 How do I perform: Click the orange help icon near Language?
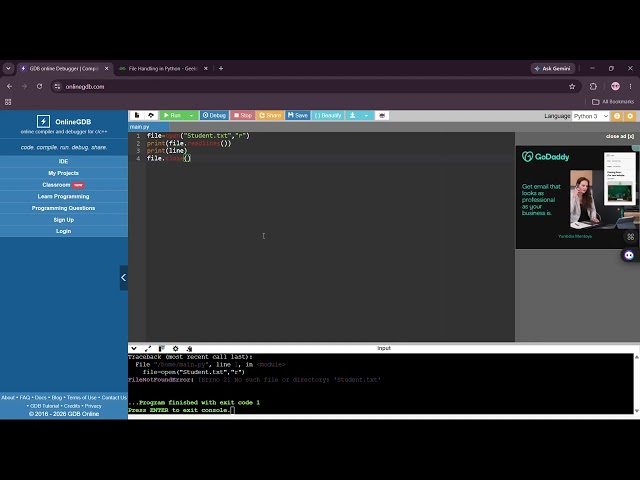[617, 116]
